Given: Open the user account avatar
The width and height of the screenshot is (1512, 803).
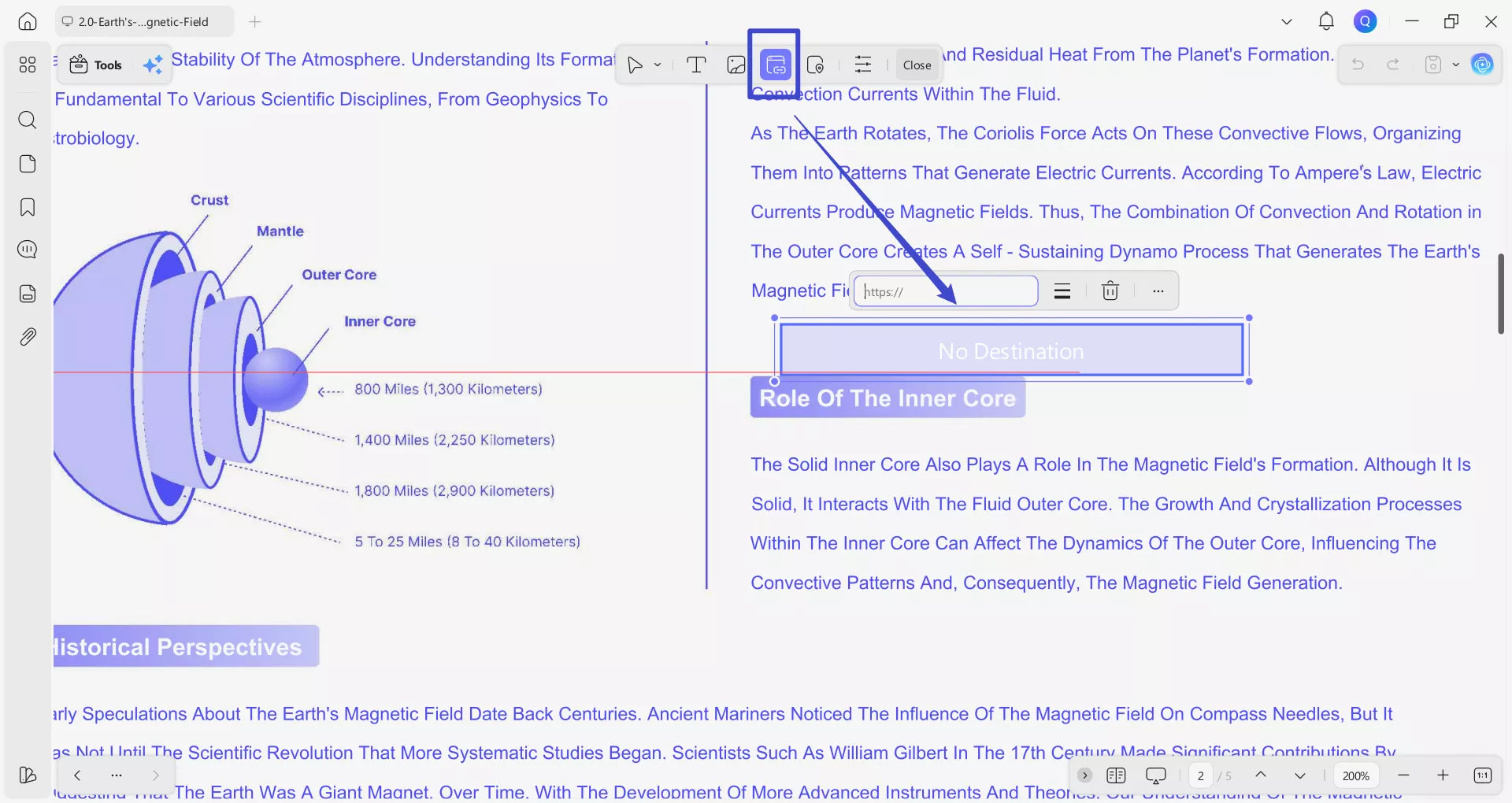Looking at the screenshot, I should [1366, 22].
